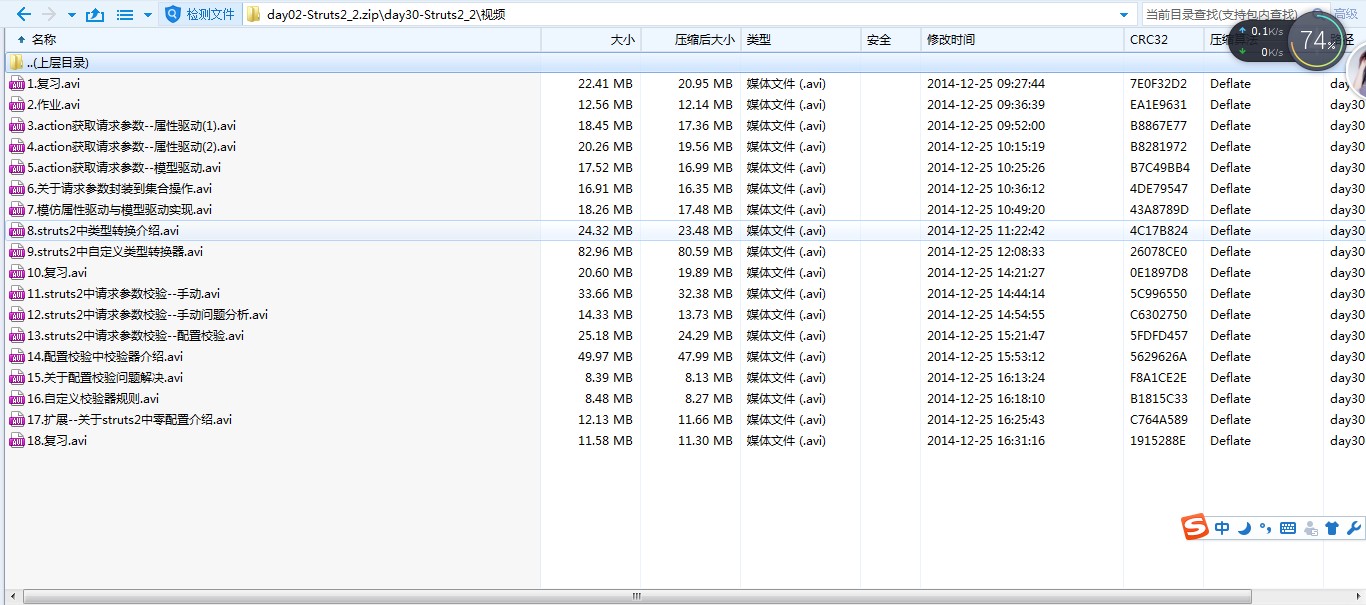Click file icon of 13.struts2中请求参数校验--配置校验.avi
Viewport: 1366px width, 605px height.
17,335
